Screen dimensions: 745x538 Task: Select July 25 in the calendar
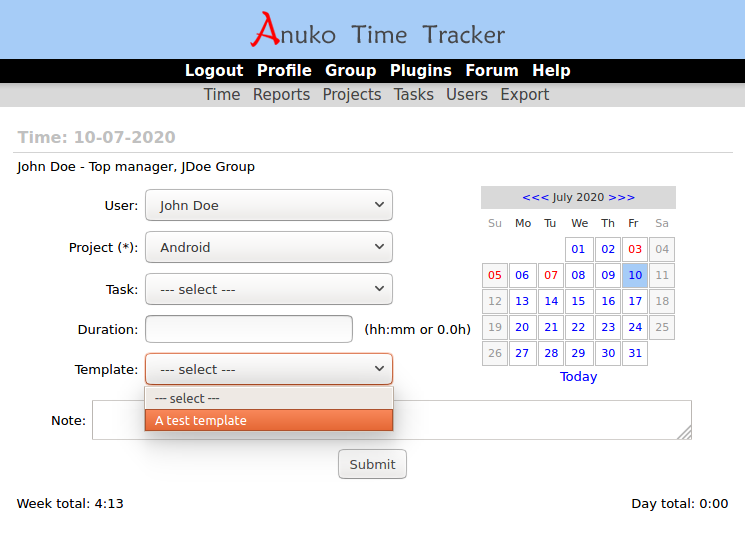[662, 327]
